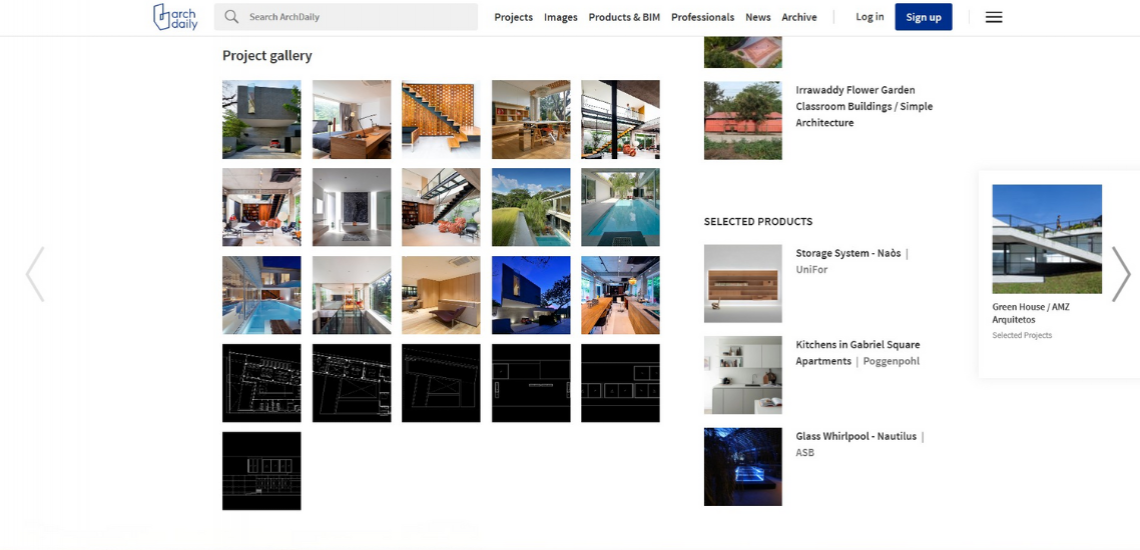Open Glass Whirlpool - Nautilus product

pyautogui.click(x=855, y=437)
